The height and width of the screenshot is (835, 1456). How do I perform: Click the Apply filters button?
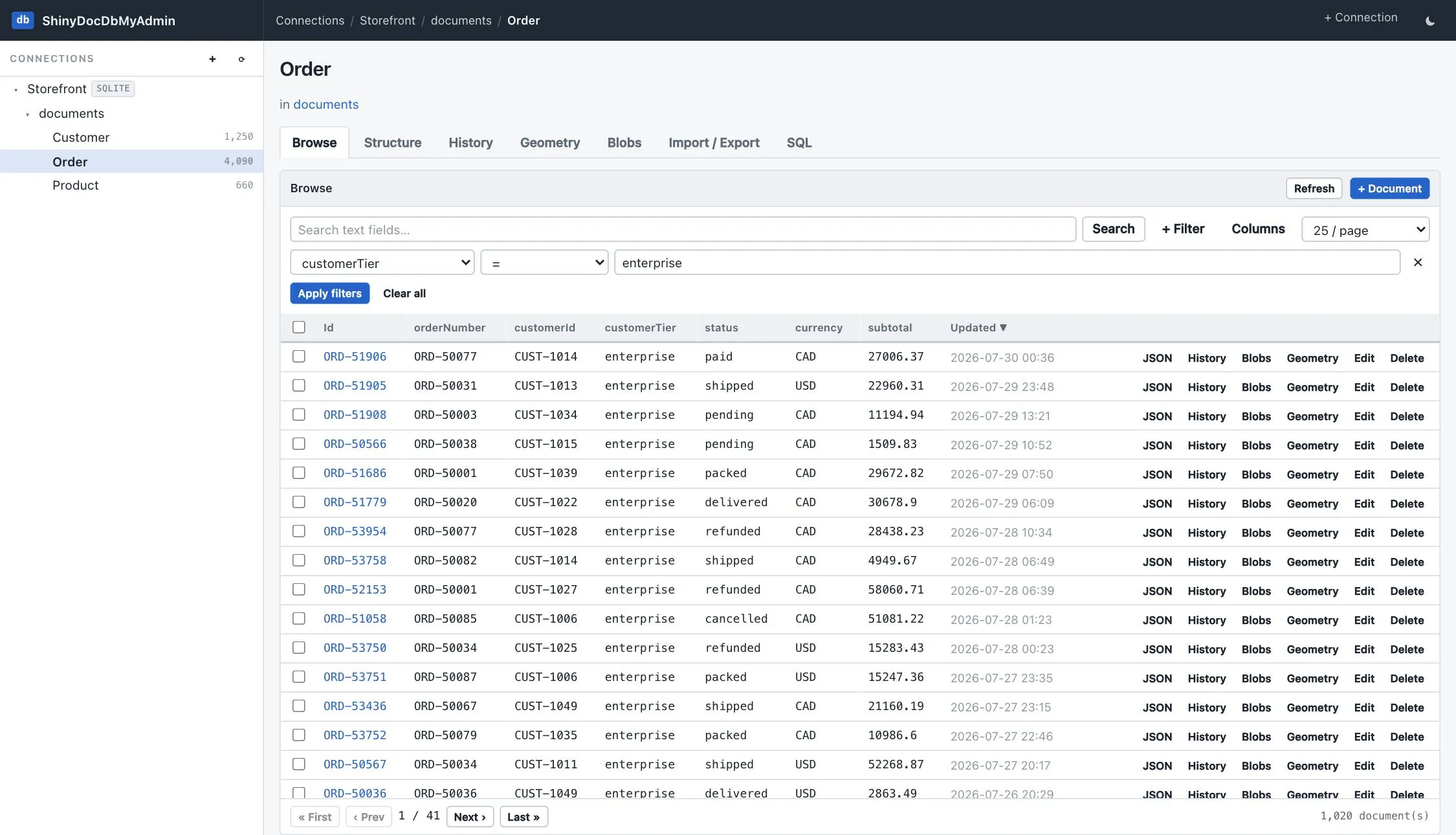(330, 293)
